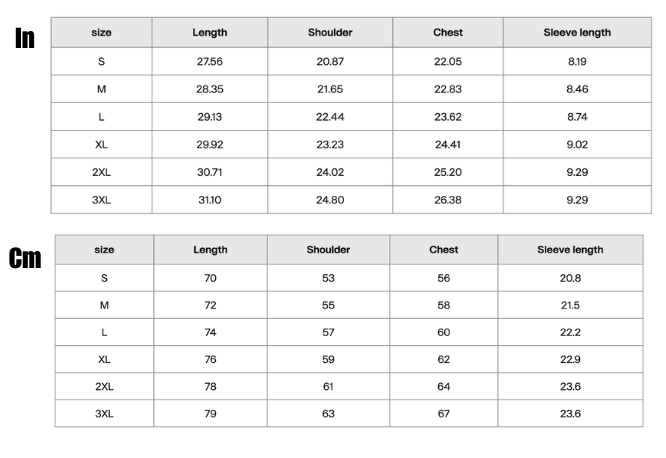Click the 79 length cell for 3XL
The image size is (666, 458).
coord(210,413)
